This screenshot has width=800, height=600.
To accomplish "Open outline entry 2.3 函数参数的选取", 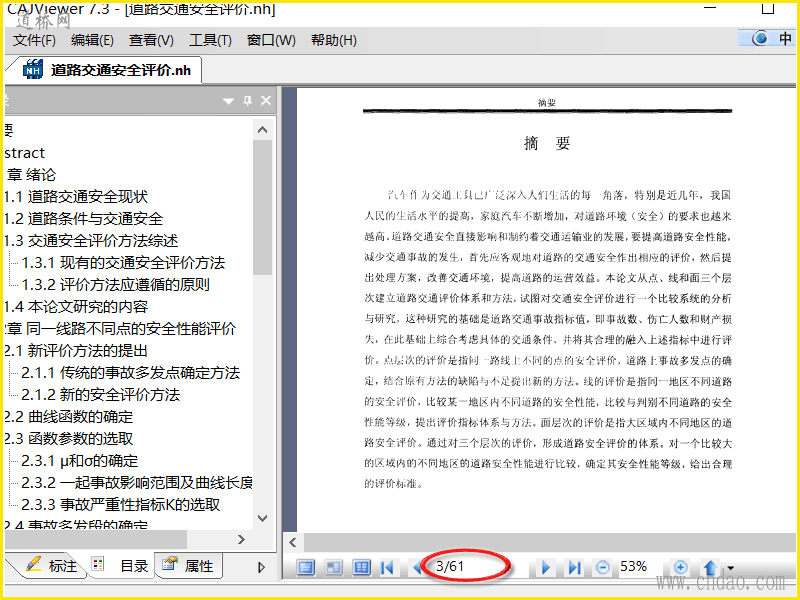I will coord(69,438).
